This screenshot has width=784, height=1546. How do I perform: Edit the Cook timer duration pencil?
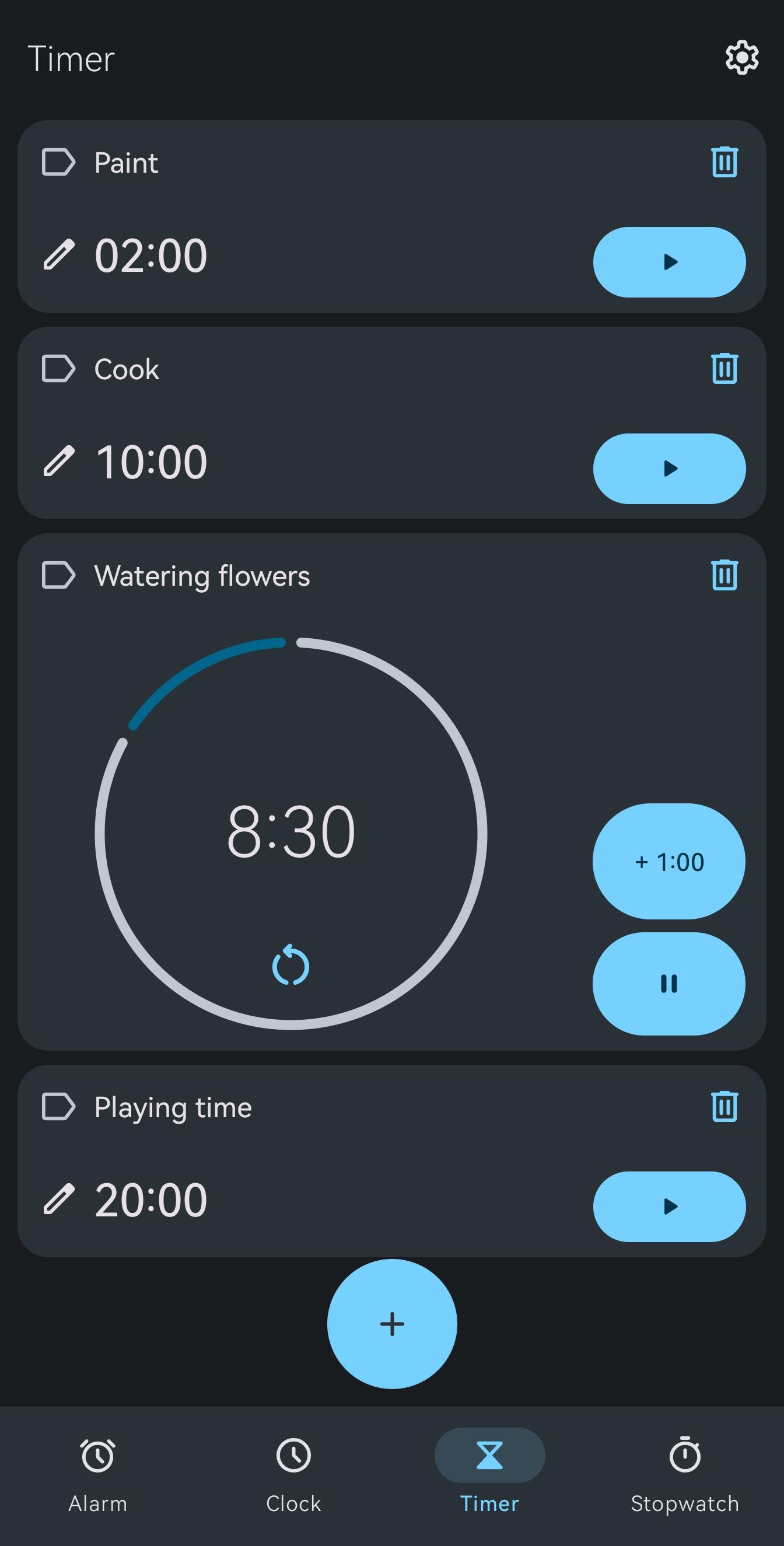pyautogui.click(x=59, y=461)
